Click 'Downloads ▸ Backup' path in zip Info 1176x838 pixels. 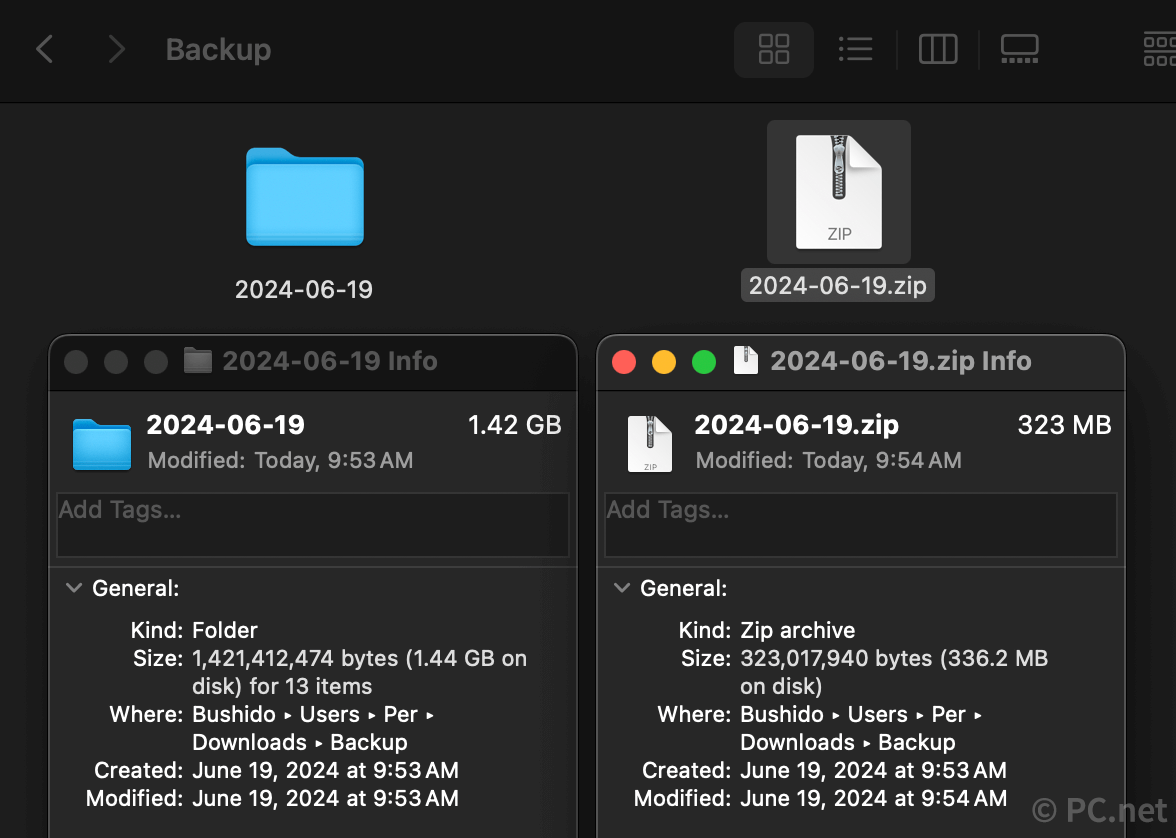[848, 743]
